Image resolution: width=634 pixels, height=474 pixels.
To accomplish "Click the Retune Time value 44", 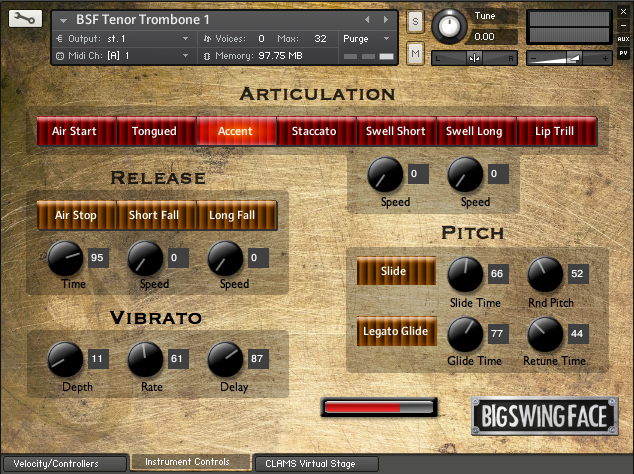I will click(578, 334).
